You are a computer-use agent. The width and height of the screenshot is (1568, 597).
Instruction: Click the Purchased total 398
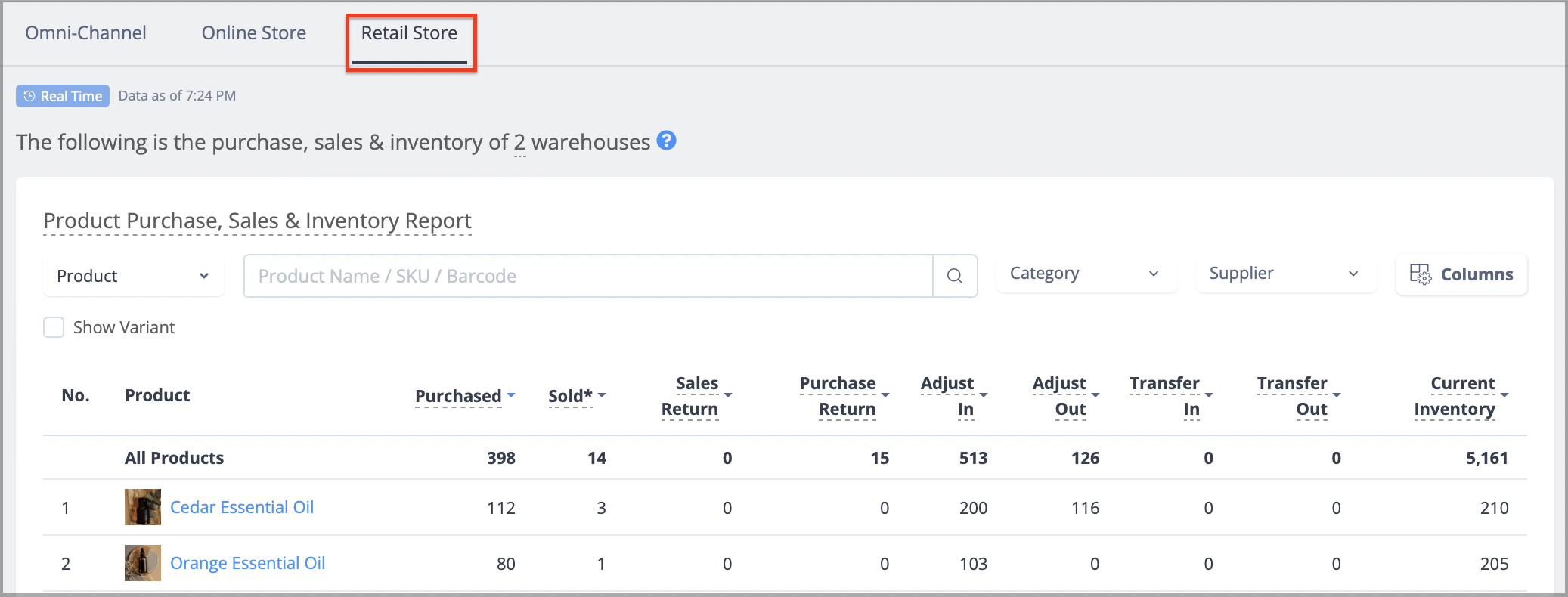pyautogui.click(x=501, y=458)
